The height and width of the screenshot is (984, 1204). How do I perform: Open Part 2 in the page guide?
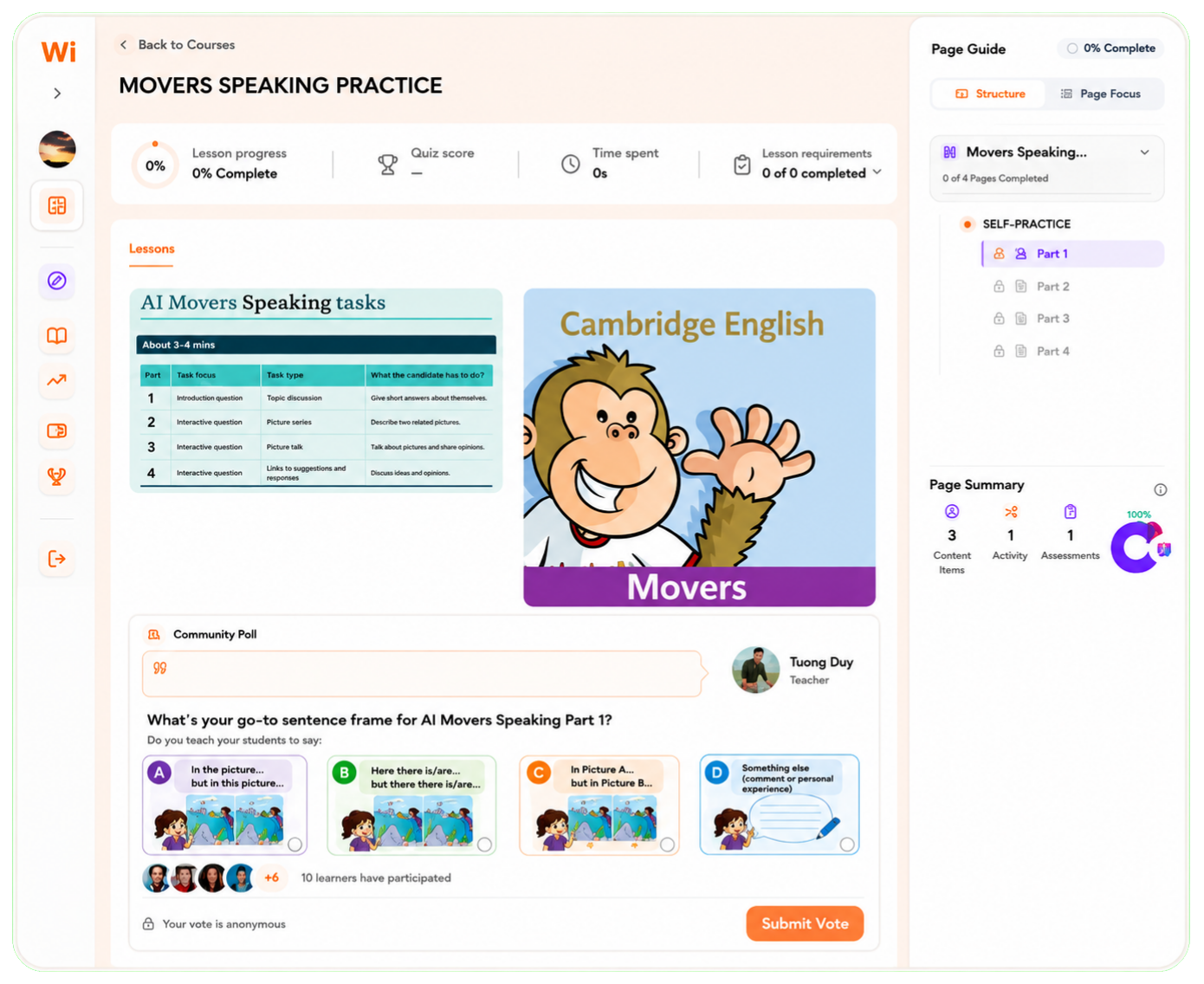point(1053,287)
